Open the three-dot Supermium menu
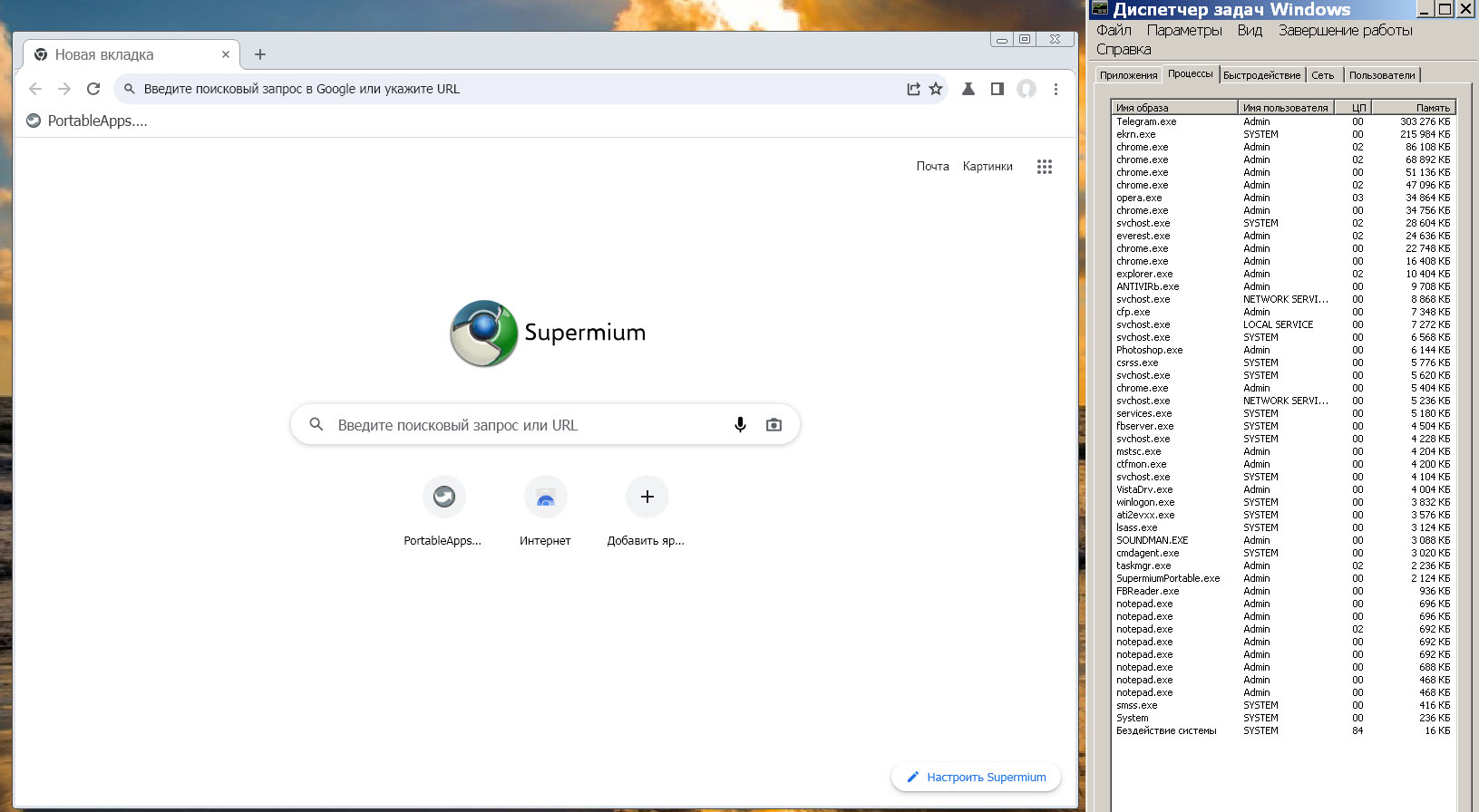The width and height of the screenshot is (1479, 812). (1056, 89)
